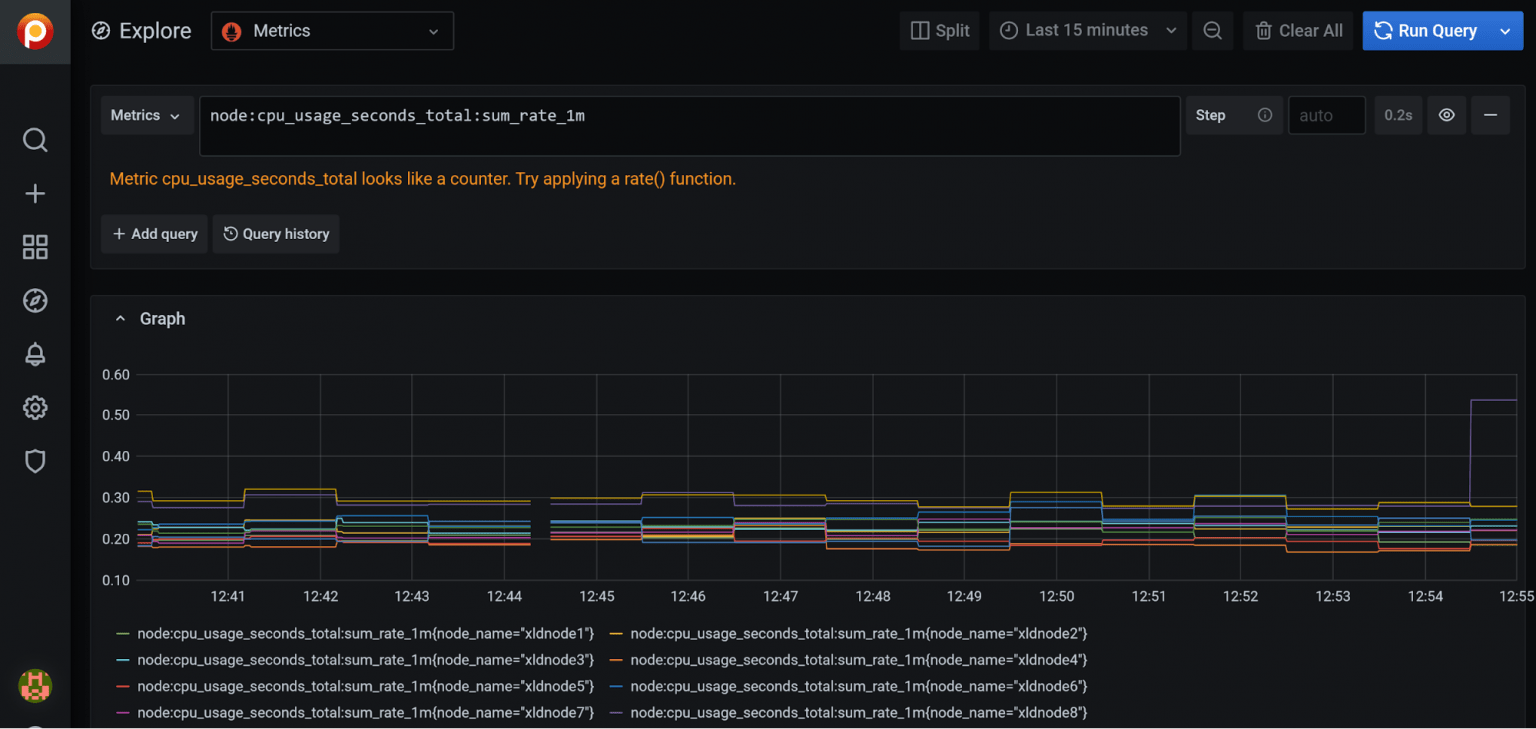Click the zoom out magnifier near time picker
The height and width of the screenshot is (729, 1536).
click(1213, 30)
